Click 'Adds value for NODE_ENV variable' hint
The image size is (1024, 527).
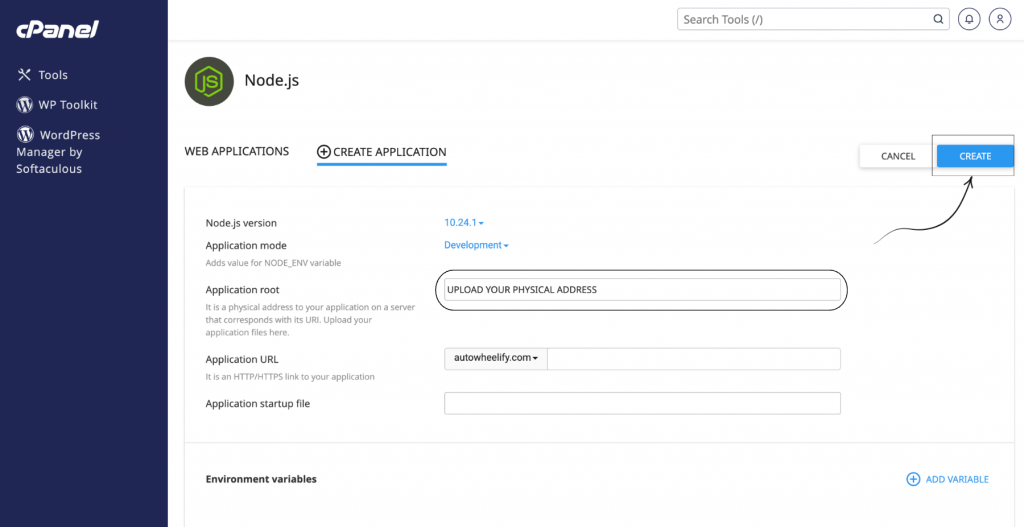[273, 263]
